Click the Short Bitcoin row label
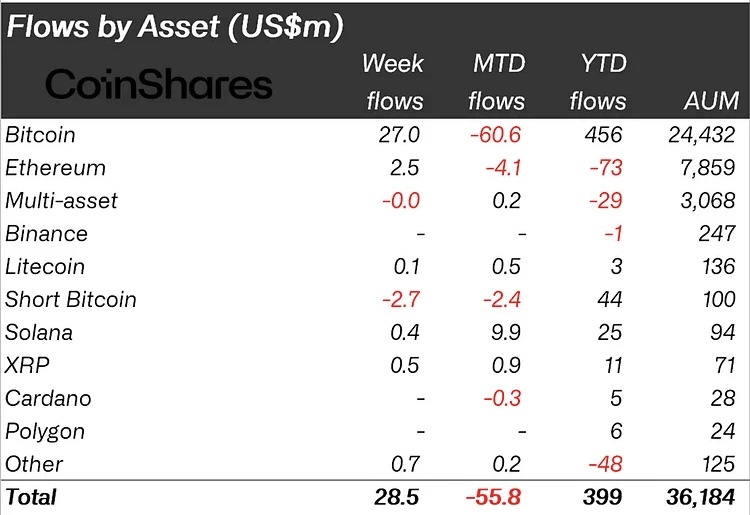Viewport: 750px width, 515px height. [x=70, y=299]
